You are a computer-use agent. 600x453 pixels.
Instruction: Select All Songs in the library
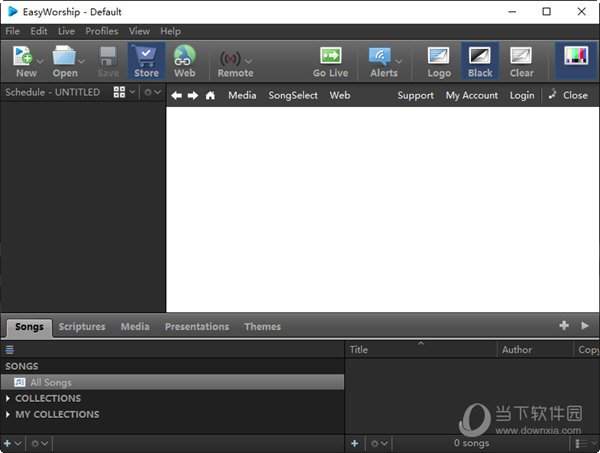(173, 382)
